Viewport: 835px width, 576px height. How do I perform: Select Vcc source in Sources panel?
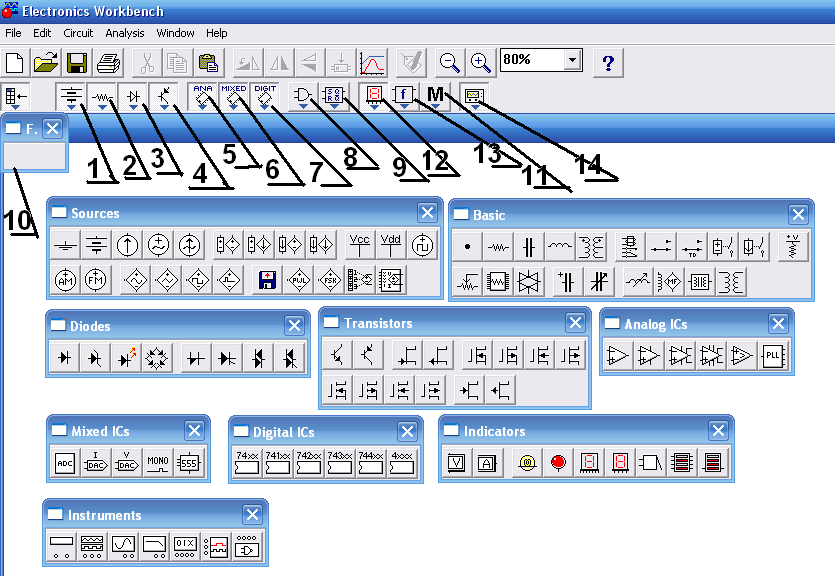coord(359,245)
